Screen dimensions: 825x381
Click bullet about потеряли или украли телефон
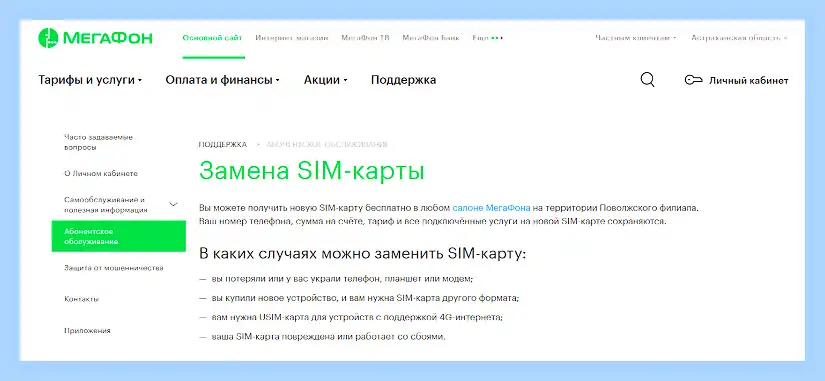coord(337,278)
